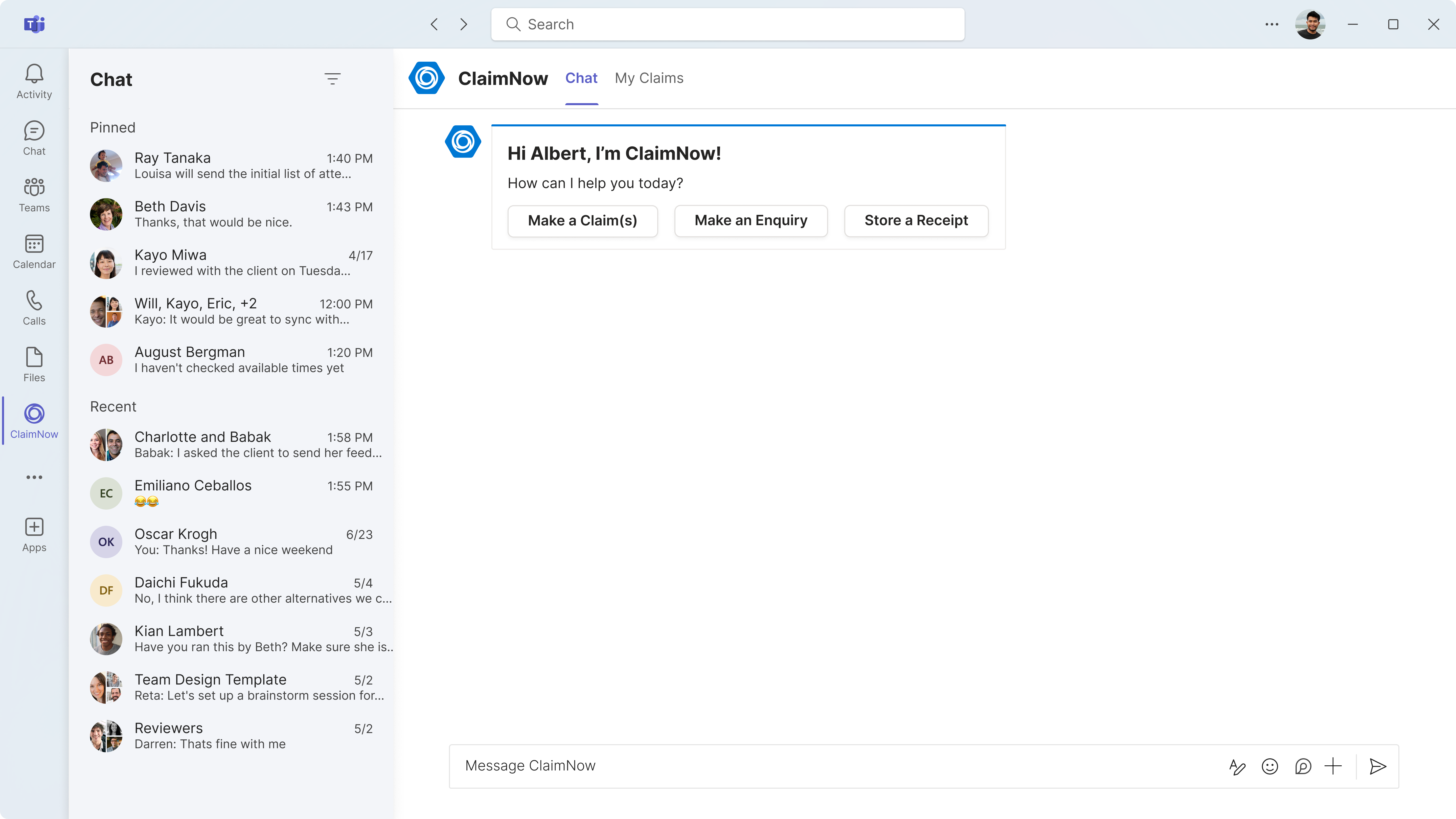Open Settings and more ellipsis menu

pos(1272,24)
